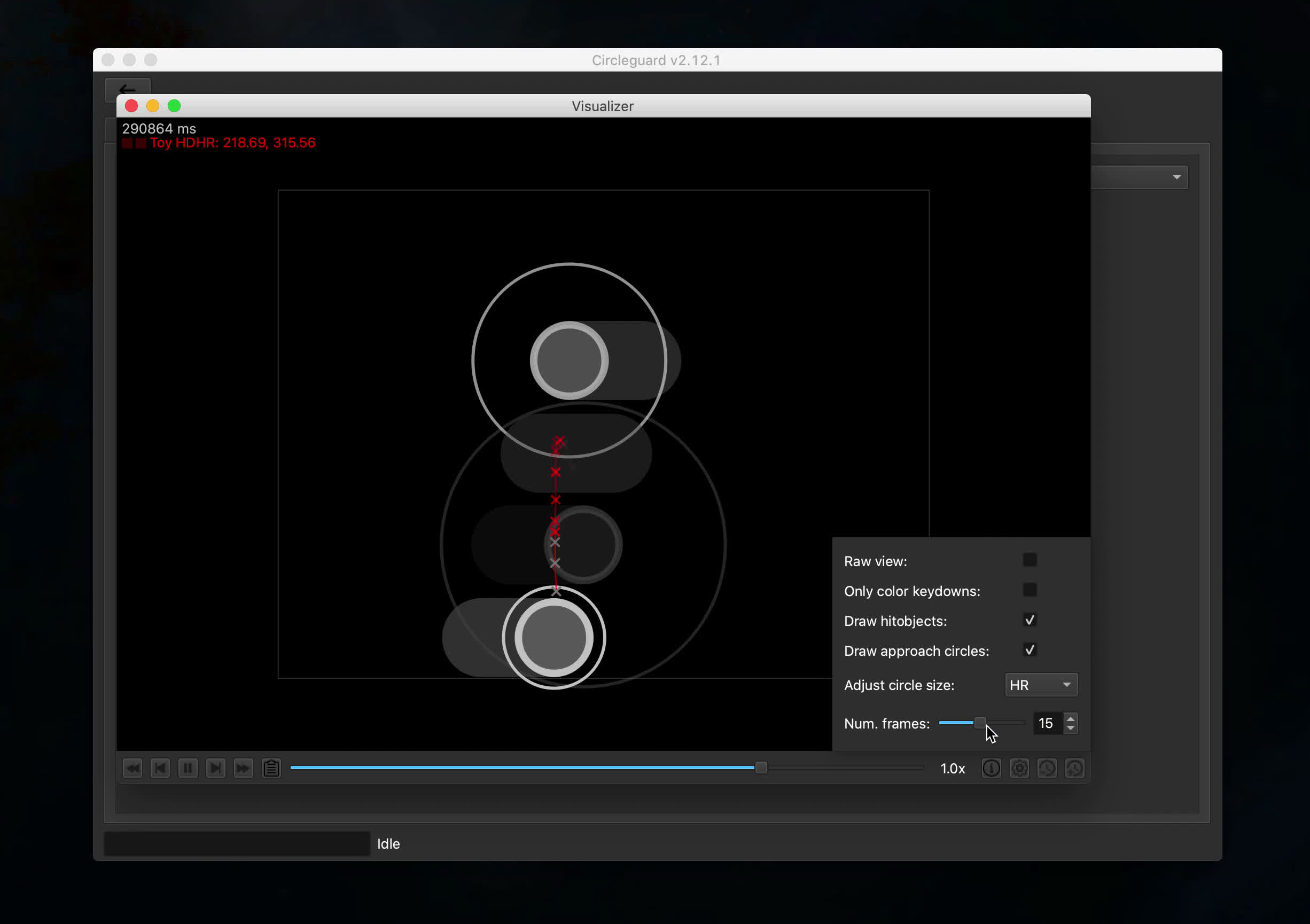Click the back arrow button in Circleguard window
Viewport: 1310px width, 924px height.
tap(128, 89)
